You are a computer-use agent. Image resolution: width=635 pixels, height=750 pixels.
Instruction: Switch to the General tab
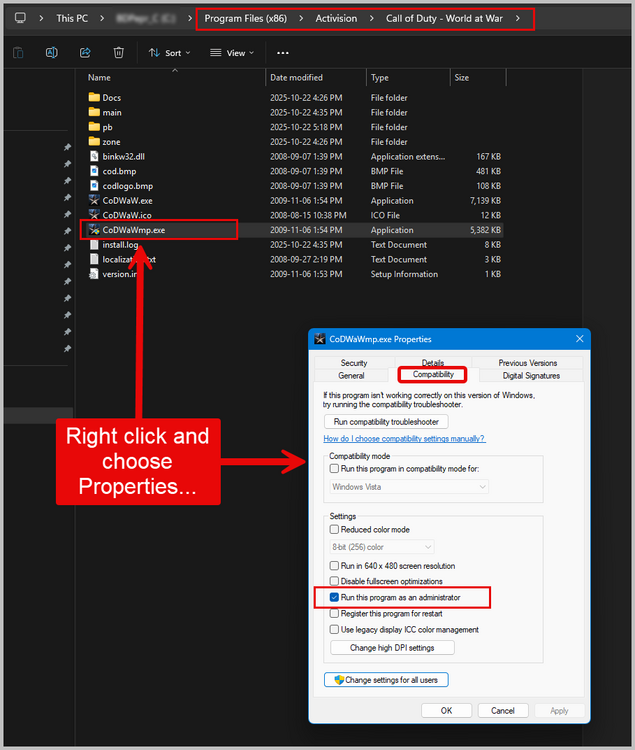(351, 376)
